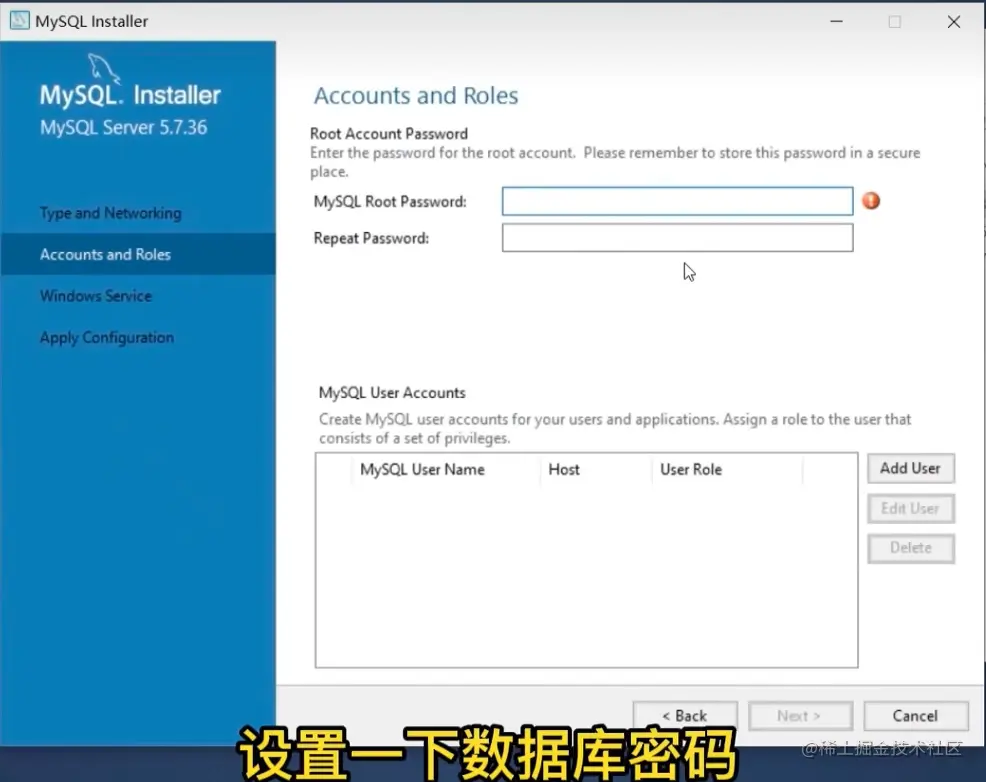Viewport: 986px width, 782px height.
Task: Click the MySQL Server 5.7.36 text
Action: click(123, 128)
